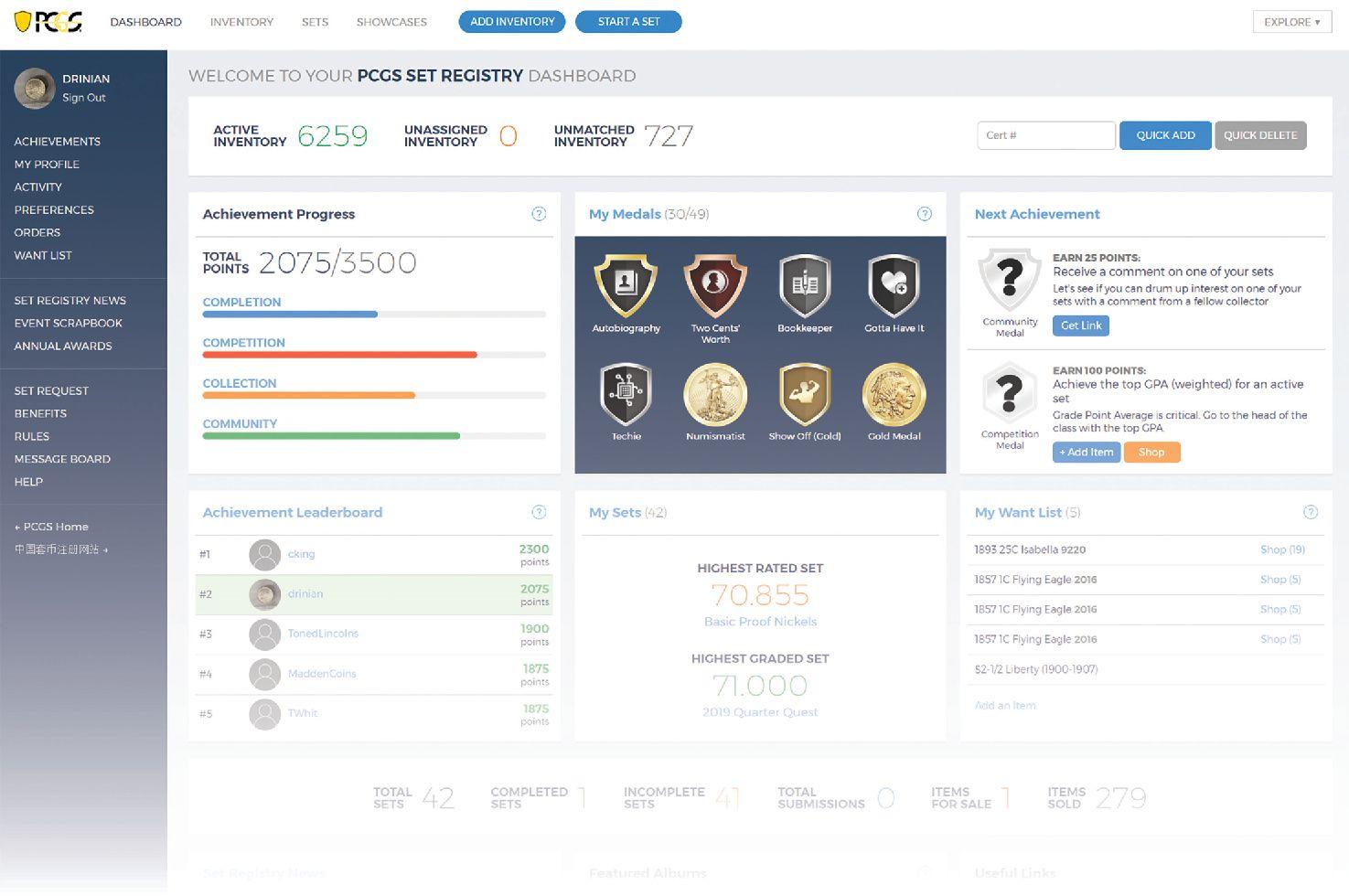The height and width of the screenshot is (896, 1349).
Task: Open Annual Awards link
Action: tap(63, 347)
